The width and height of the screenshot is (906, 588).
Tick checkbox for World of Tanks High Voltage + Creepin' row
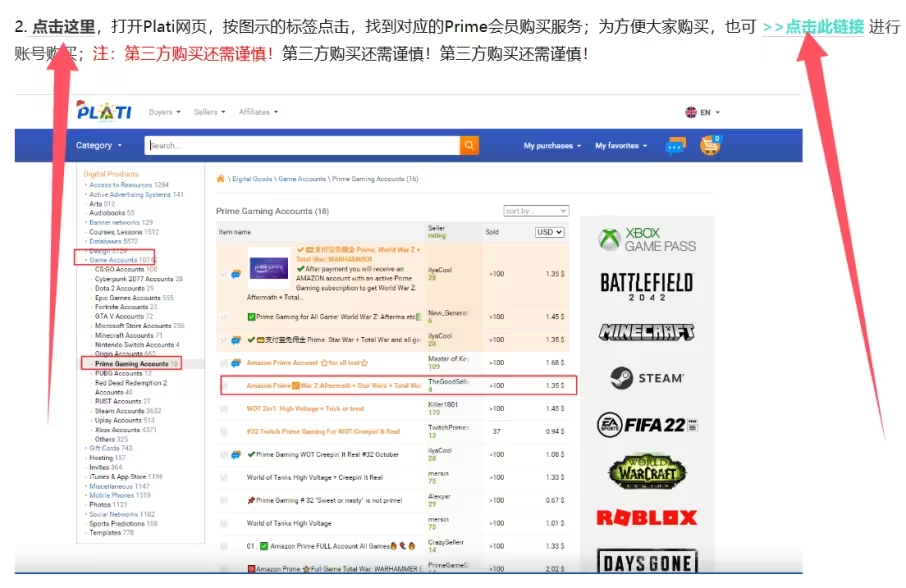tap(224, 478)
